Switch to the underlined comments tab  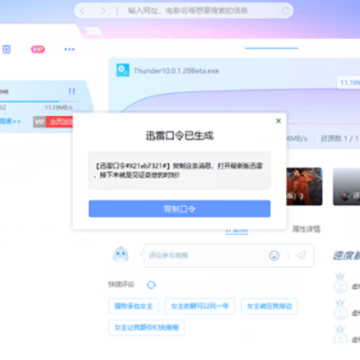click(237, 230)
